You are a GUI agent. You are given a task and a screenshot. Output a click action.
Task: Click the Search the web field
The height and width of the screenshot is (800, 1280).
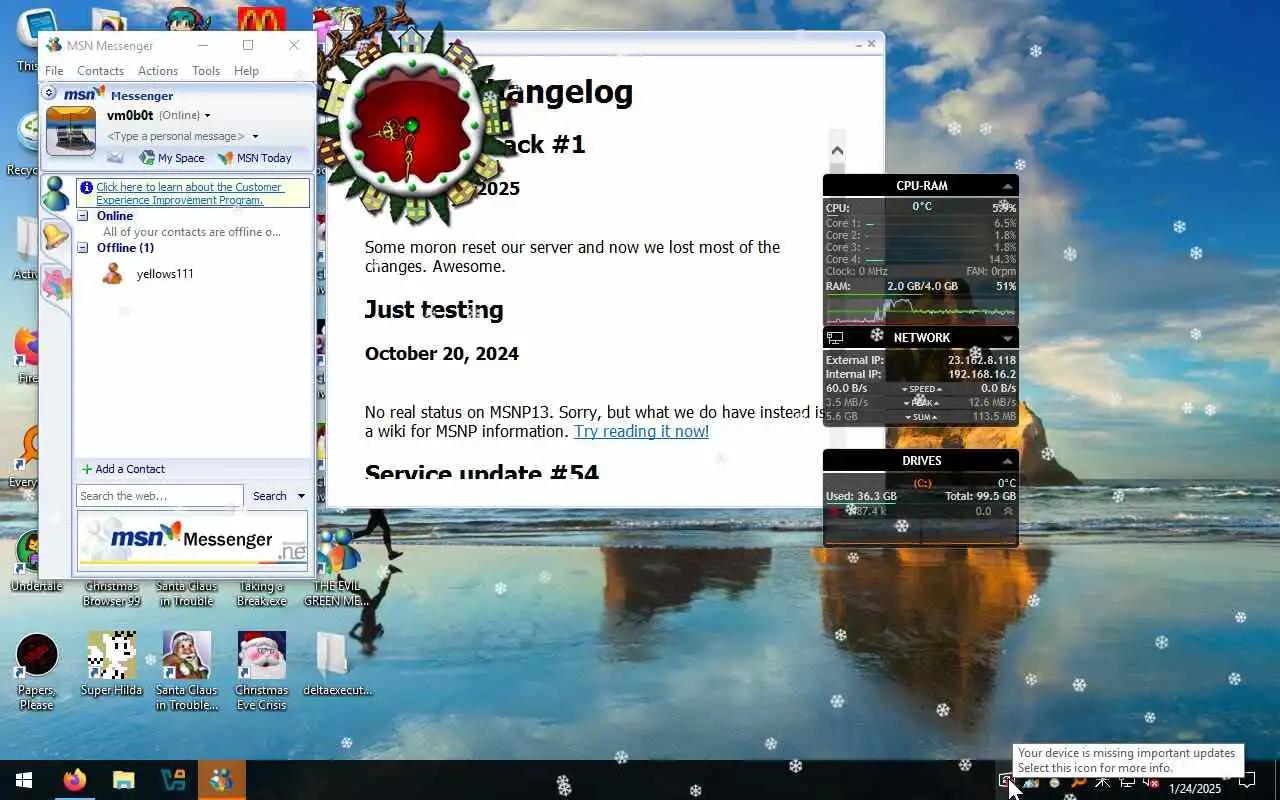point(159,496)
